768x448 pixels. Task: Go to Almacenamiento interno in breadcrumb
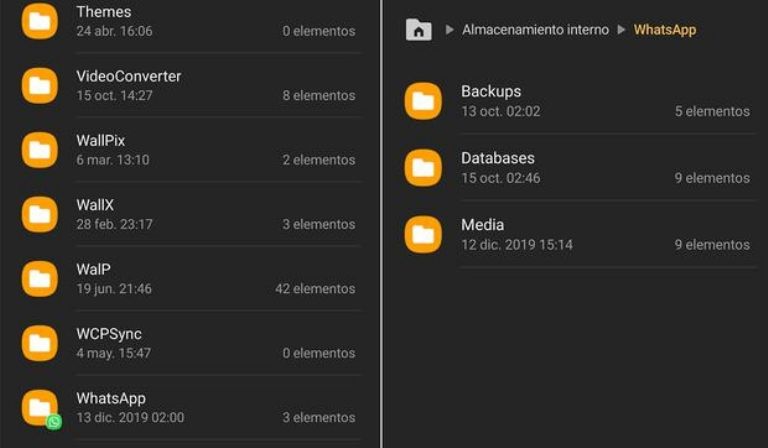535,30
